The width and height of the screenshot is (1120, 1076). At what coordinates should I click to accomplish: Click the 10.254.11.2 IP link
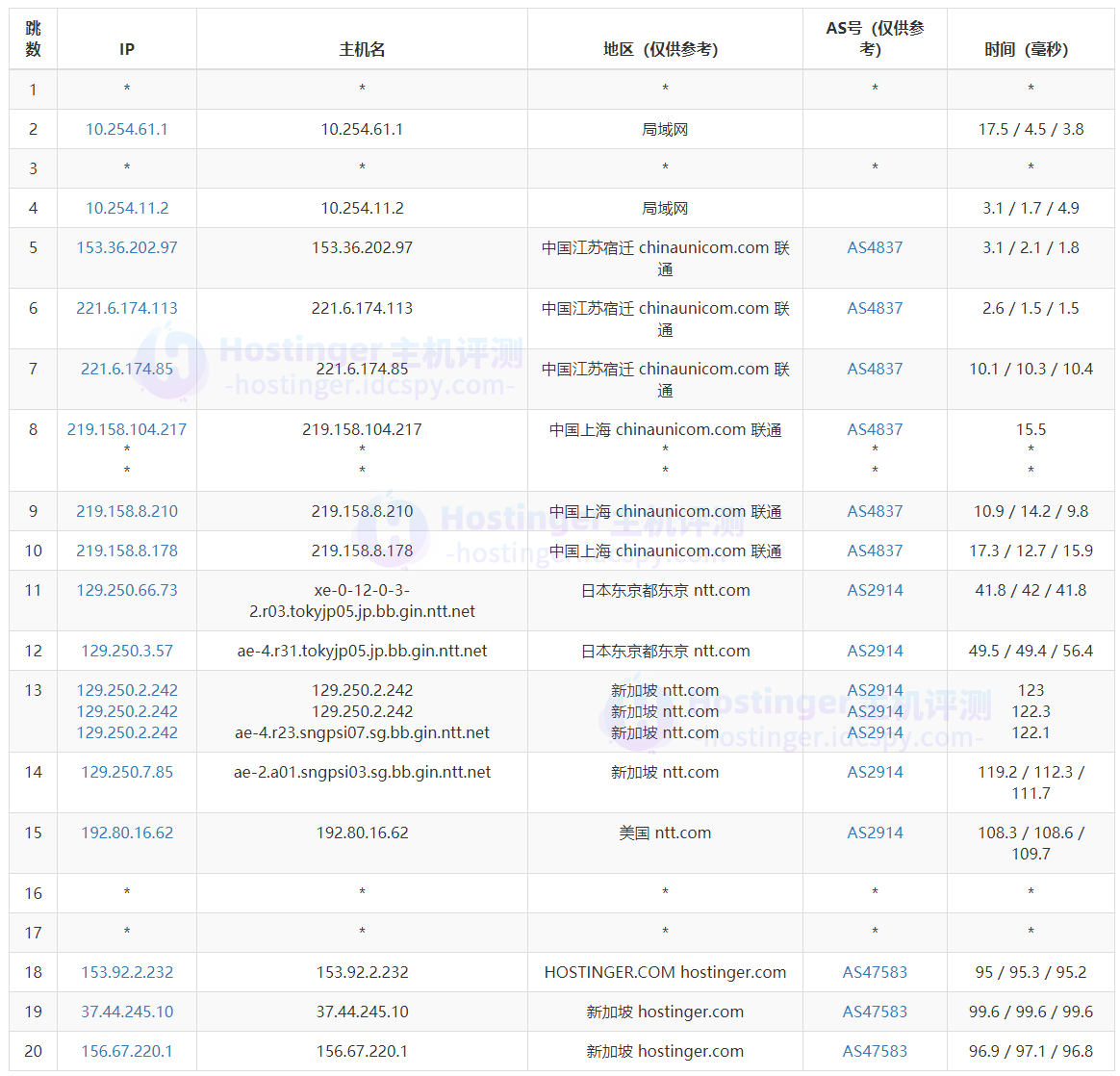pyautogui.click(x=126, y=208)
